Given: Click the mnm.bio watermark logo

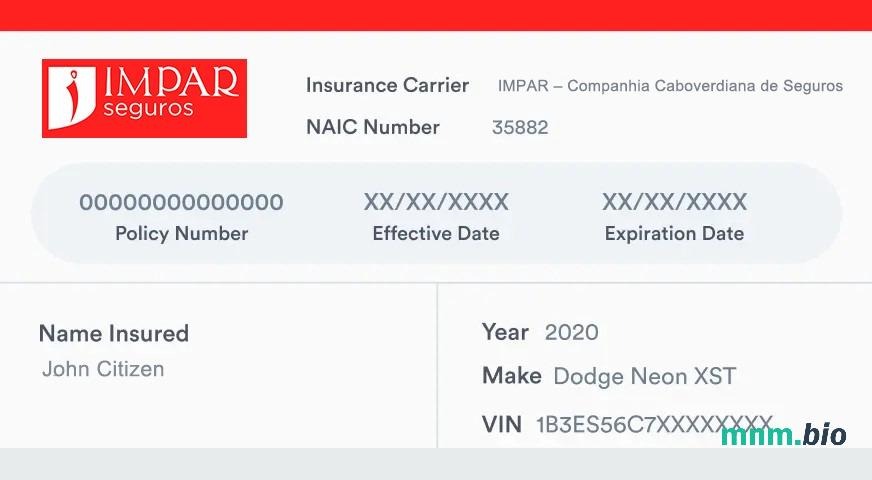Looking at the screenshot, I should coord(783,434).
